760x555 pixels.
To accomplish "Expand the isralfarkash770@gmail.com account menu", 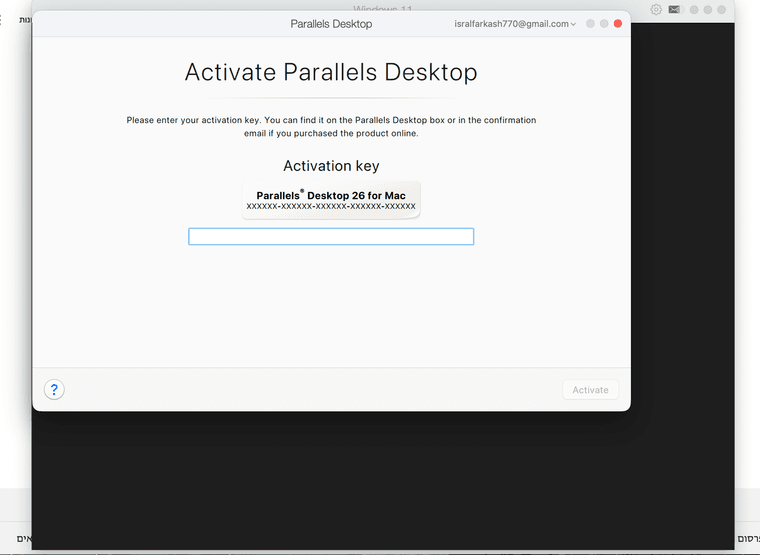I will [514, 24].
